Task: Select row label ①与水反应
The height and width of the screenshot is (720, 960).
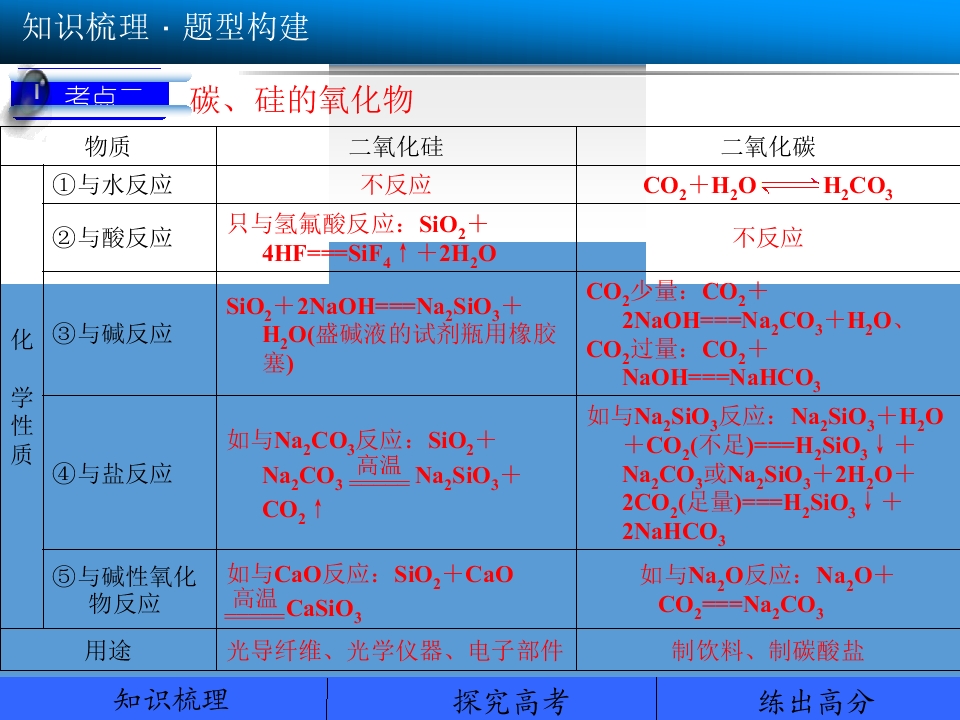Action: 112,184
